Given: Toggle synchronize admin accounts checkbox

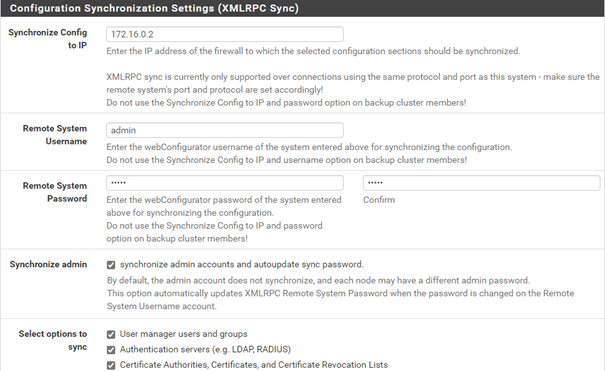Looking at the screenshot, I should pos(111,265).
